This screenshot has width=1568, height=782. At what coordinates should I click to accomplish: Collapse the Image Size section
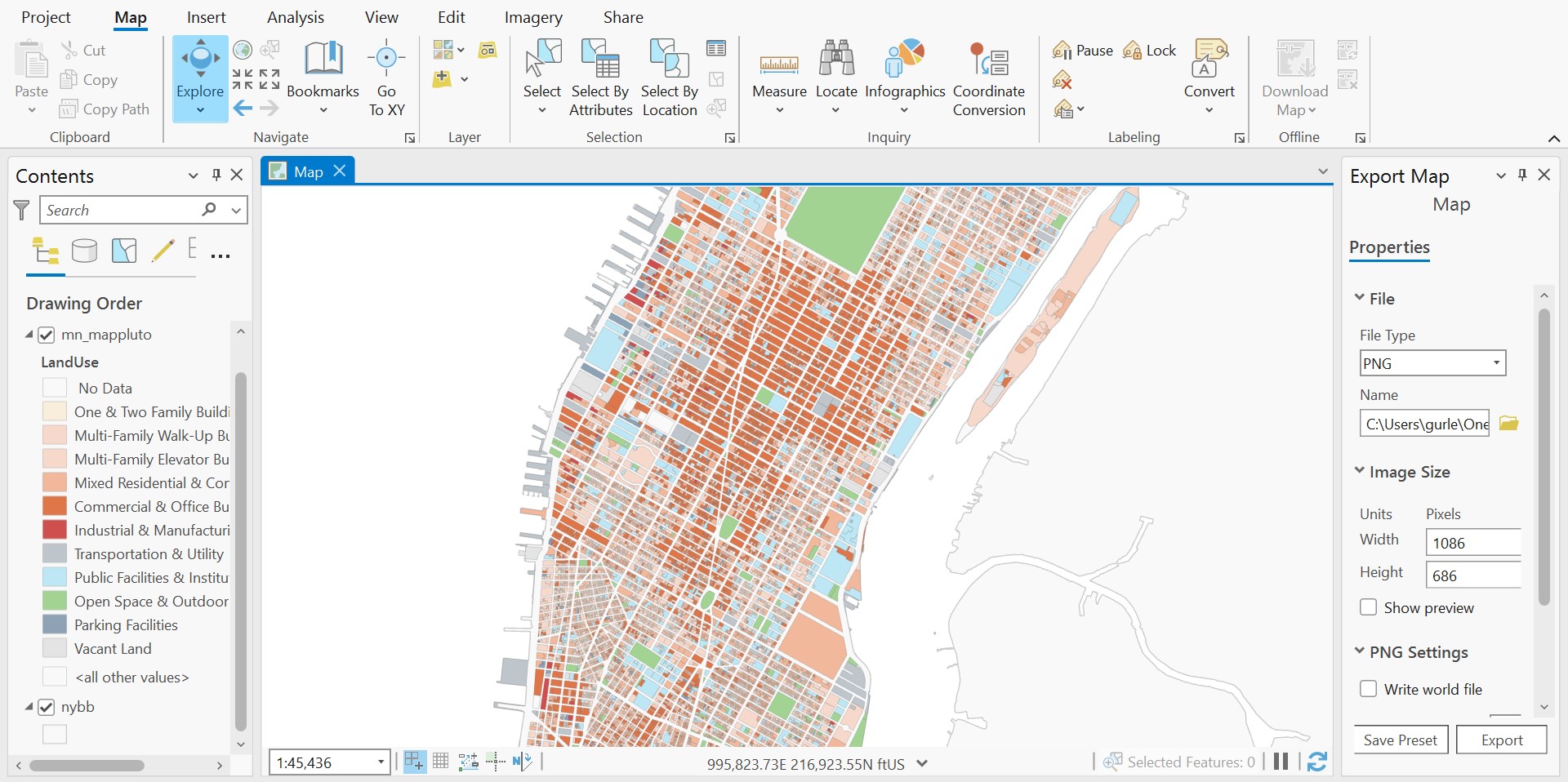[1360, 472]
